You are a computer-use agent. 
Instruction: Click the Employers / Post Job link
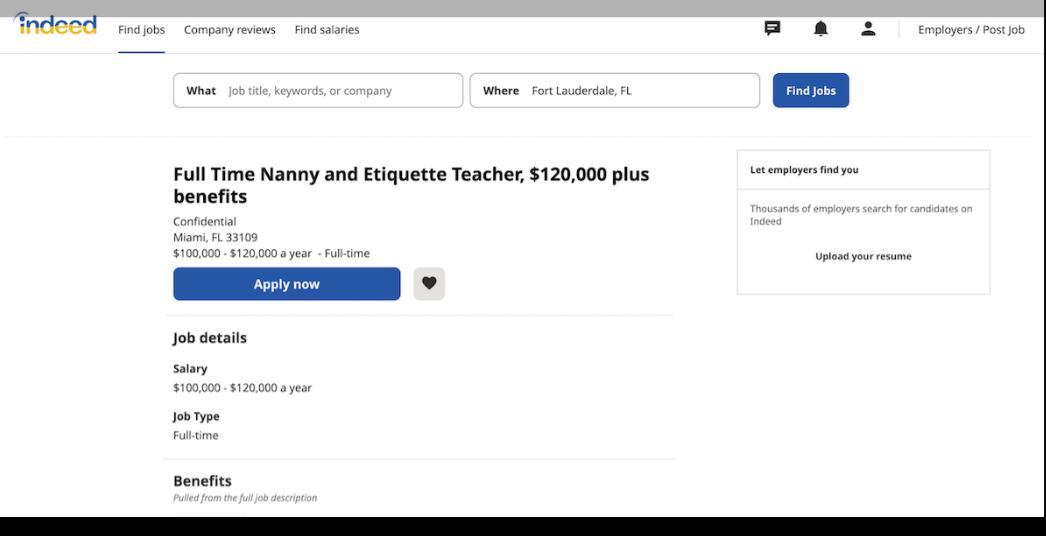tap(971, 30)
